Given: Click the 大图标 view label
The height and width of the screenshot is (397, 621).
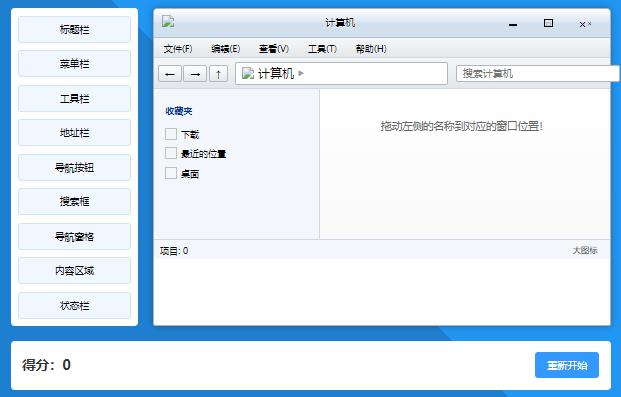Looking at the screenshot, I should pos(585,250).
